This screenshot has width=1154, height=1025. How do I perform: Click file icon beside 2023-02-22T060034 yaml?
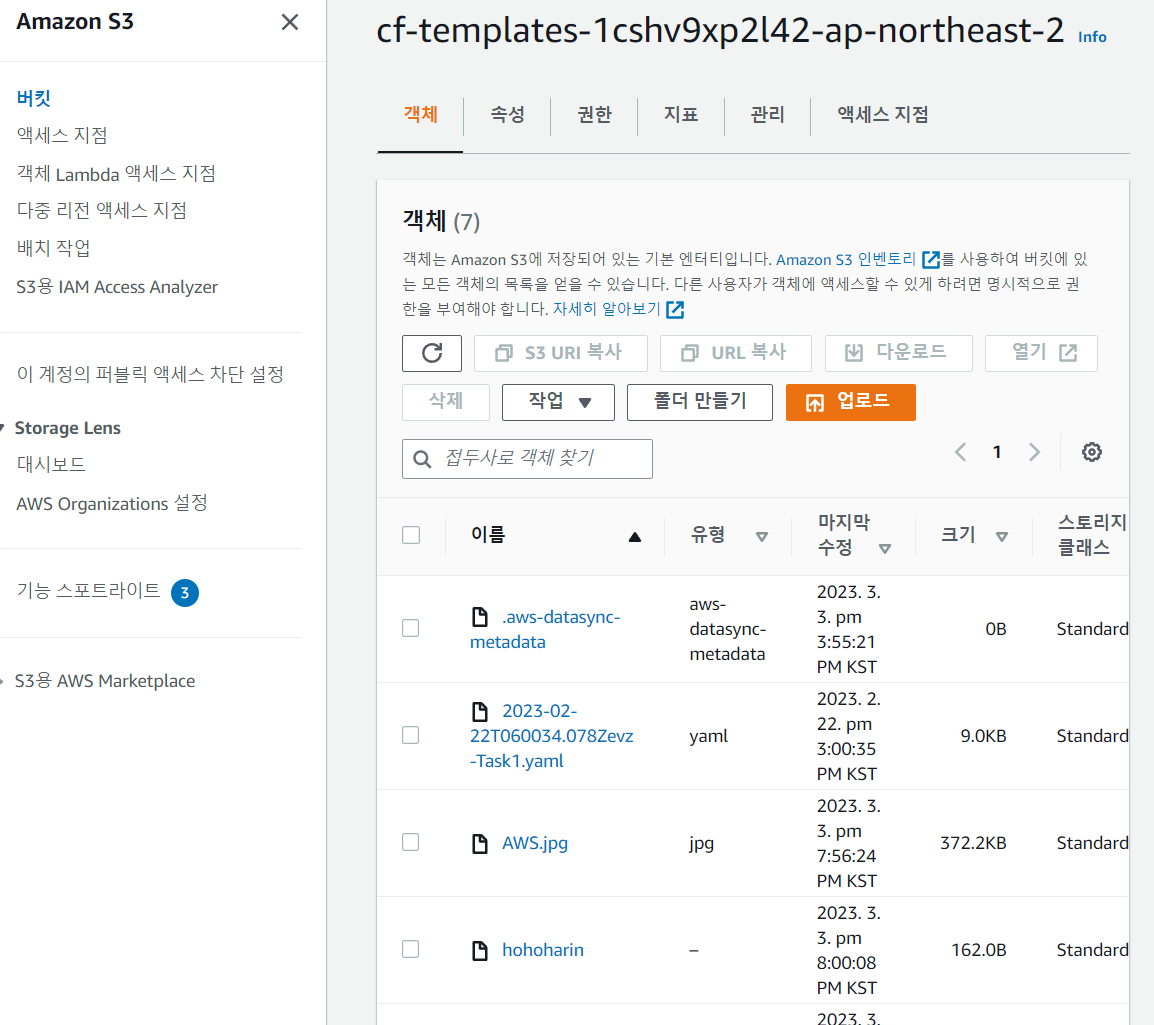(x=480, y=711)
